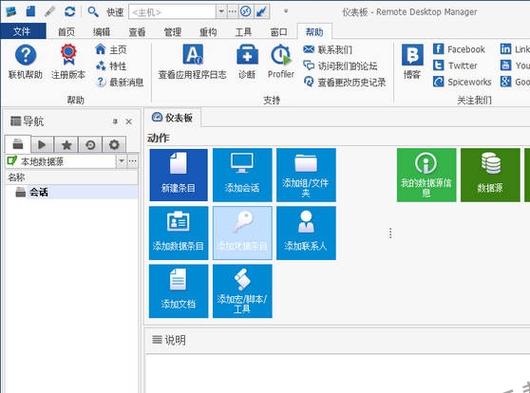
Task: Open 查看应用程序日志 application log
Action: [x=192, y=62]
